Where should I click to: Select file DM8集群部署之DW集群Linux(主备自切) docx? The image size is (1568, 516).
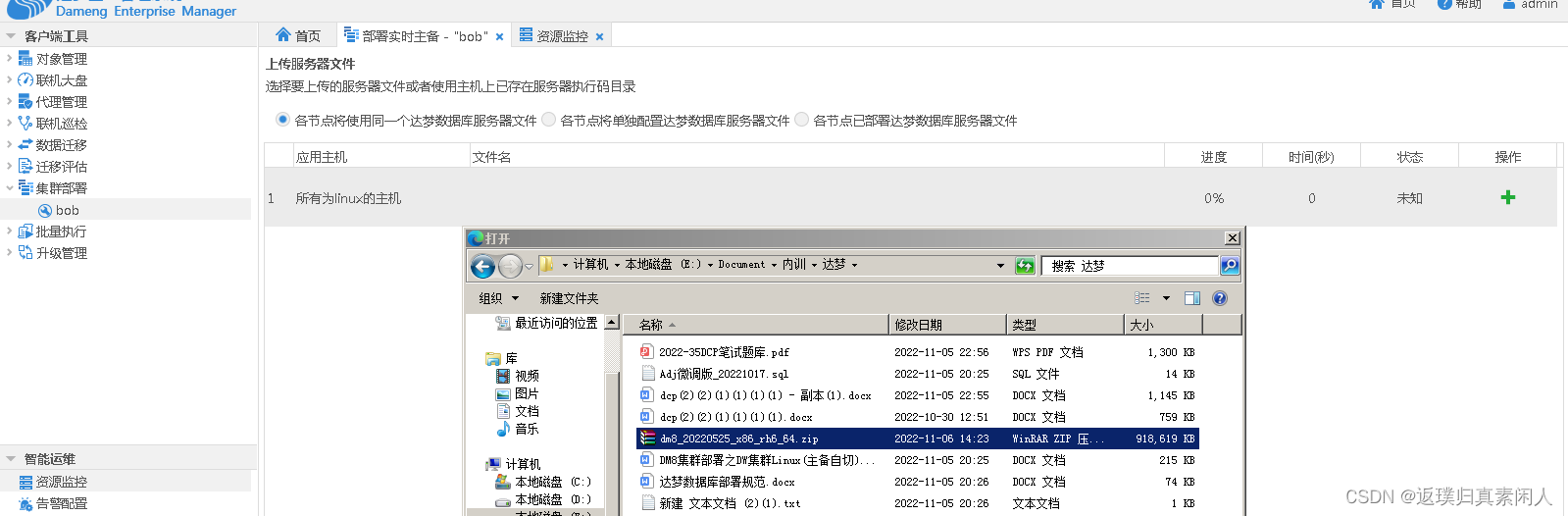click(767, 460)
